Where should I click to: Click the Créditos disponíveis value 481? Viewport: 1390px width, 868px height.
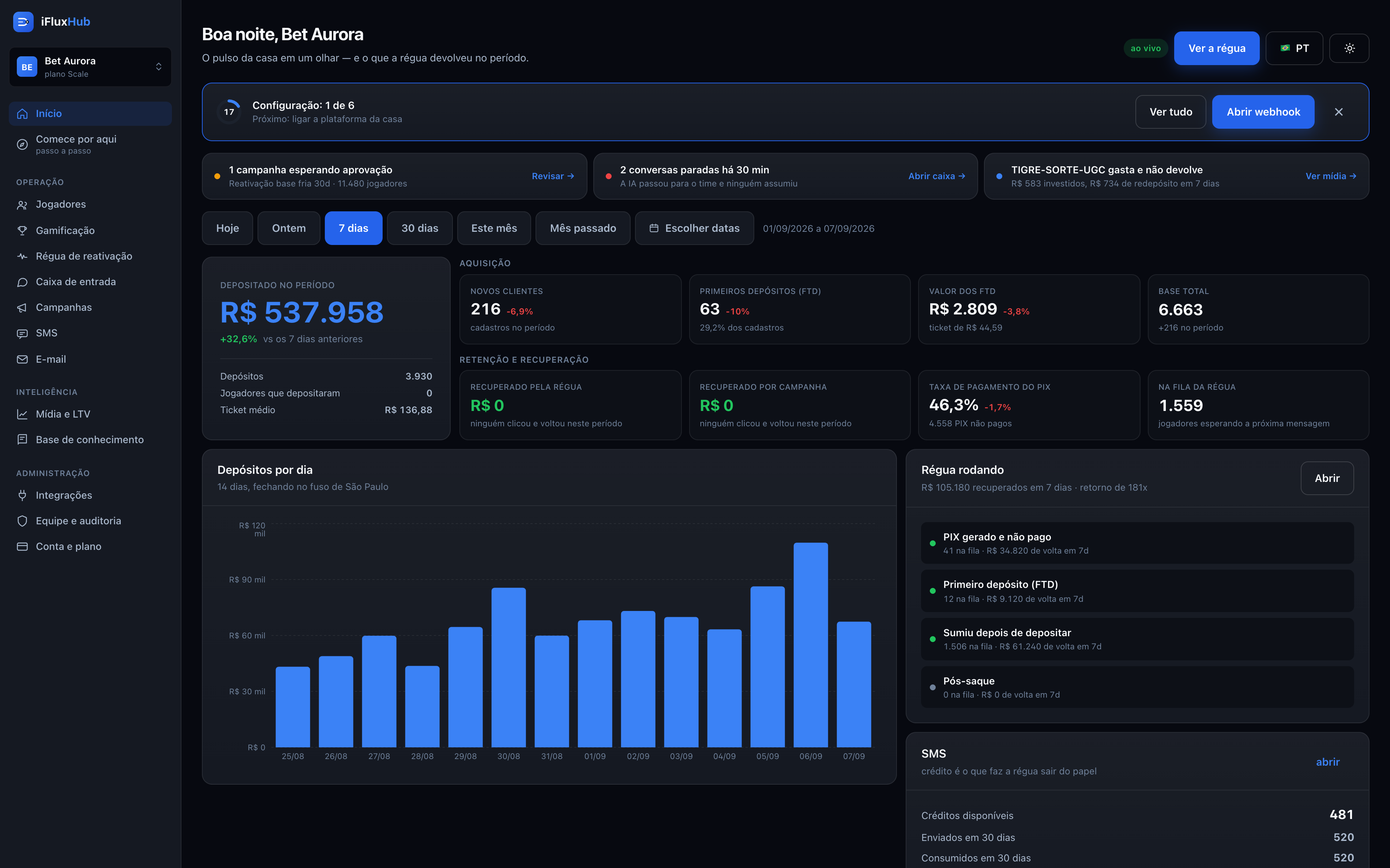point(1341,815)
